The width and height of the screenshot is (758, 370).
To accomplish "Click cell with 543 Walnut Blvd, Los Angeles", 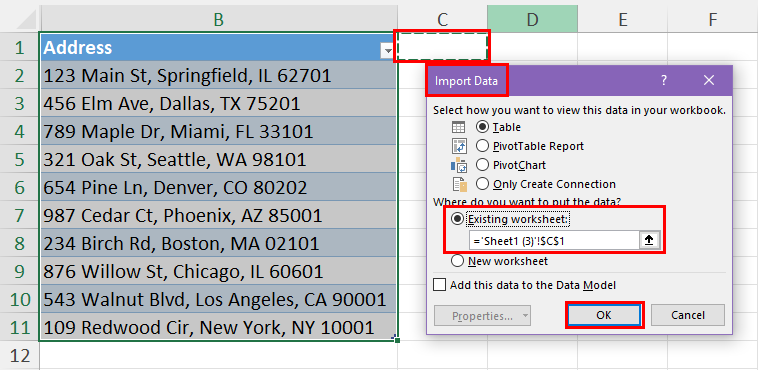I will pos(219,300).
